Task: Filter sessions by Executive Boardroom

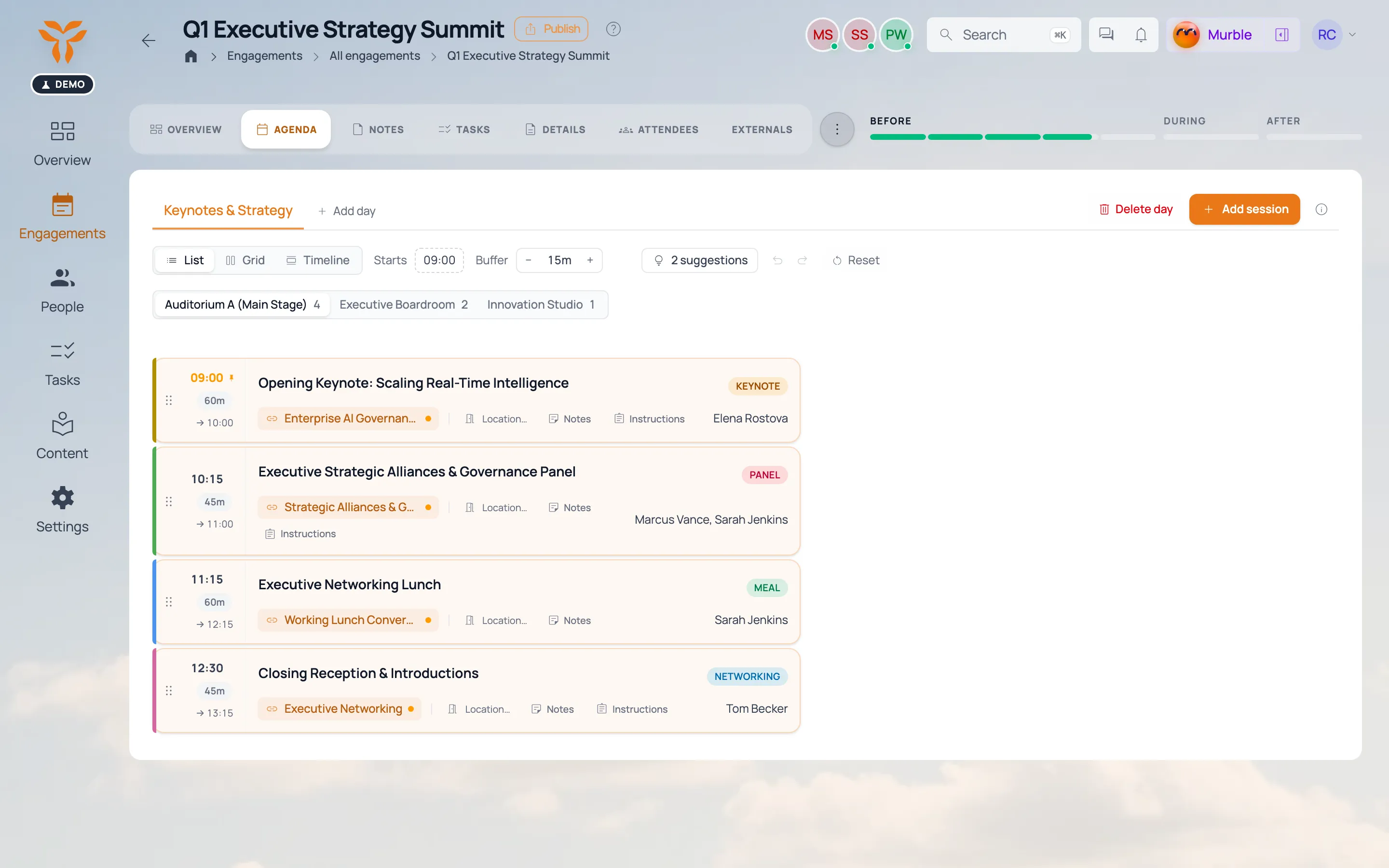Action: tap(404, 305)
